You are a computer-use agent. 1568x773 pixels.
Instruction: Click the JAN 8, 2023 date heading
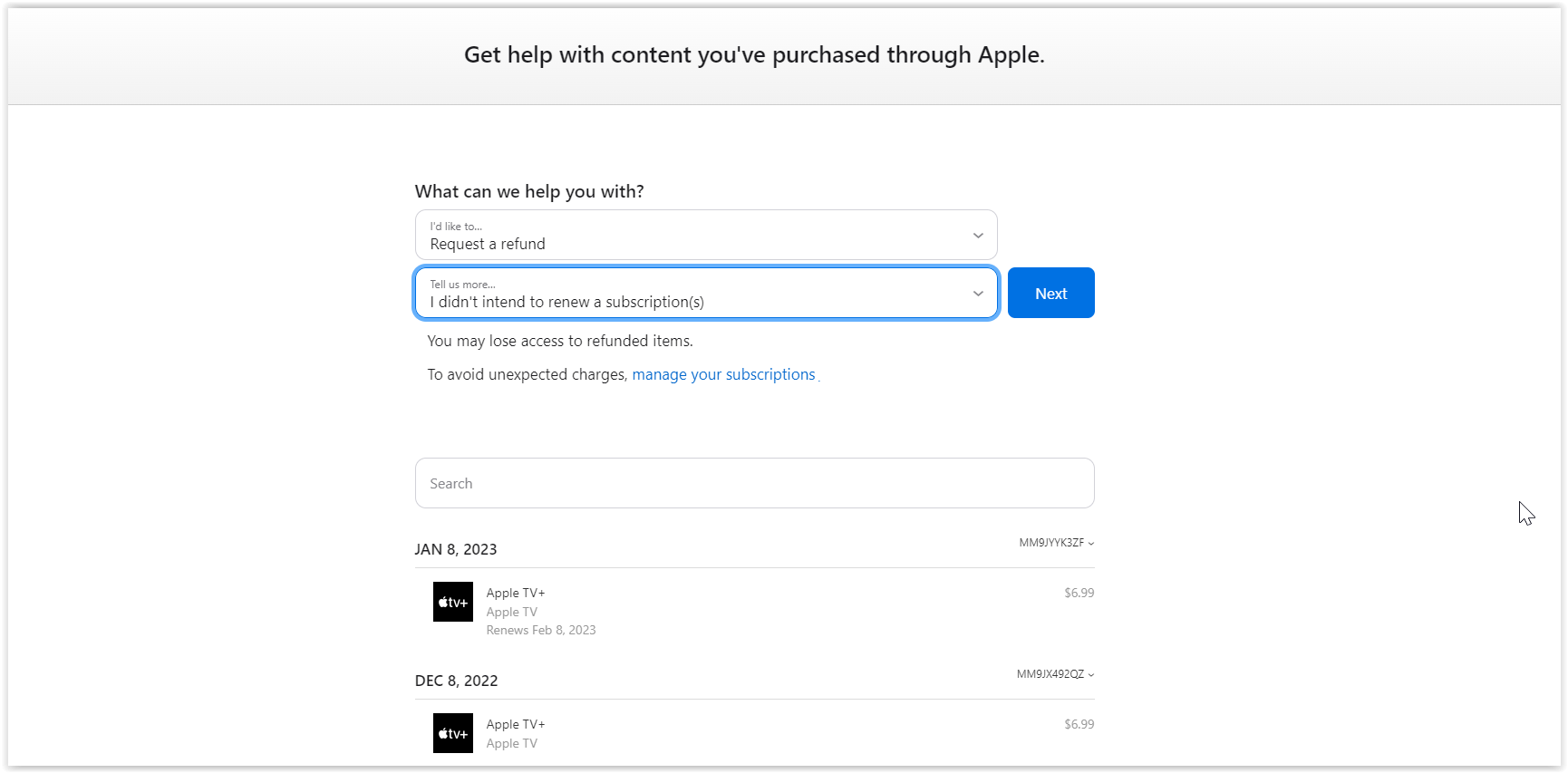click(x=456, y=548)
